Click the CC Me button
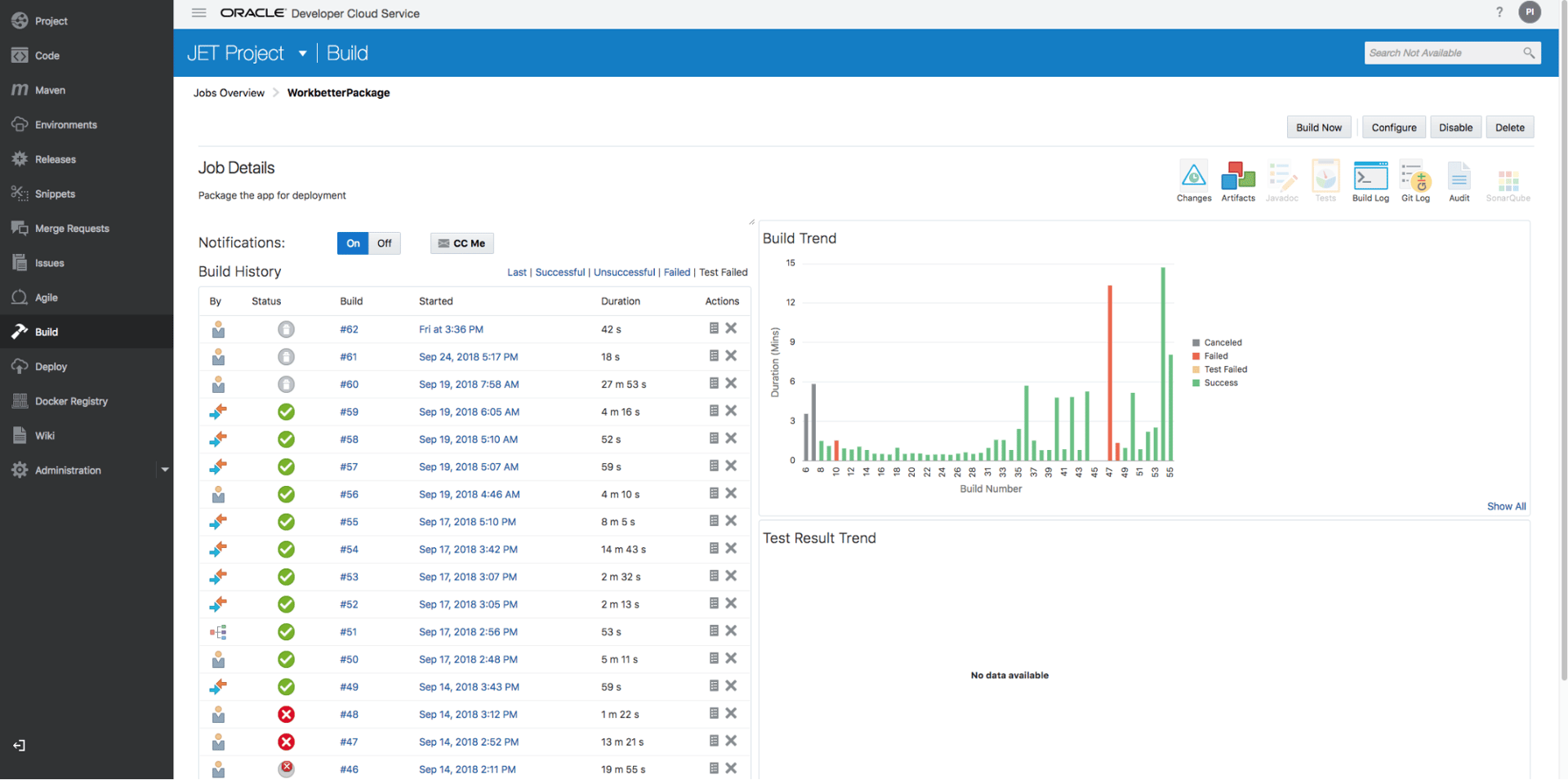Image resolution: width=1568 pixels, height=780 pixels. (x=462, y=243)
